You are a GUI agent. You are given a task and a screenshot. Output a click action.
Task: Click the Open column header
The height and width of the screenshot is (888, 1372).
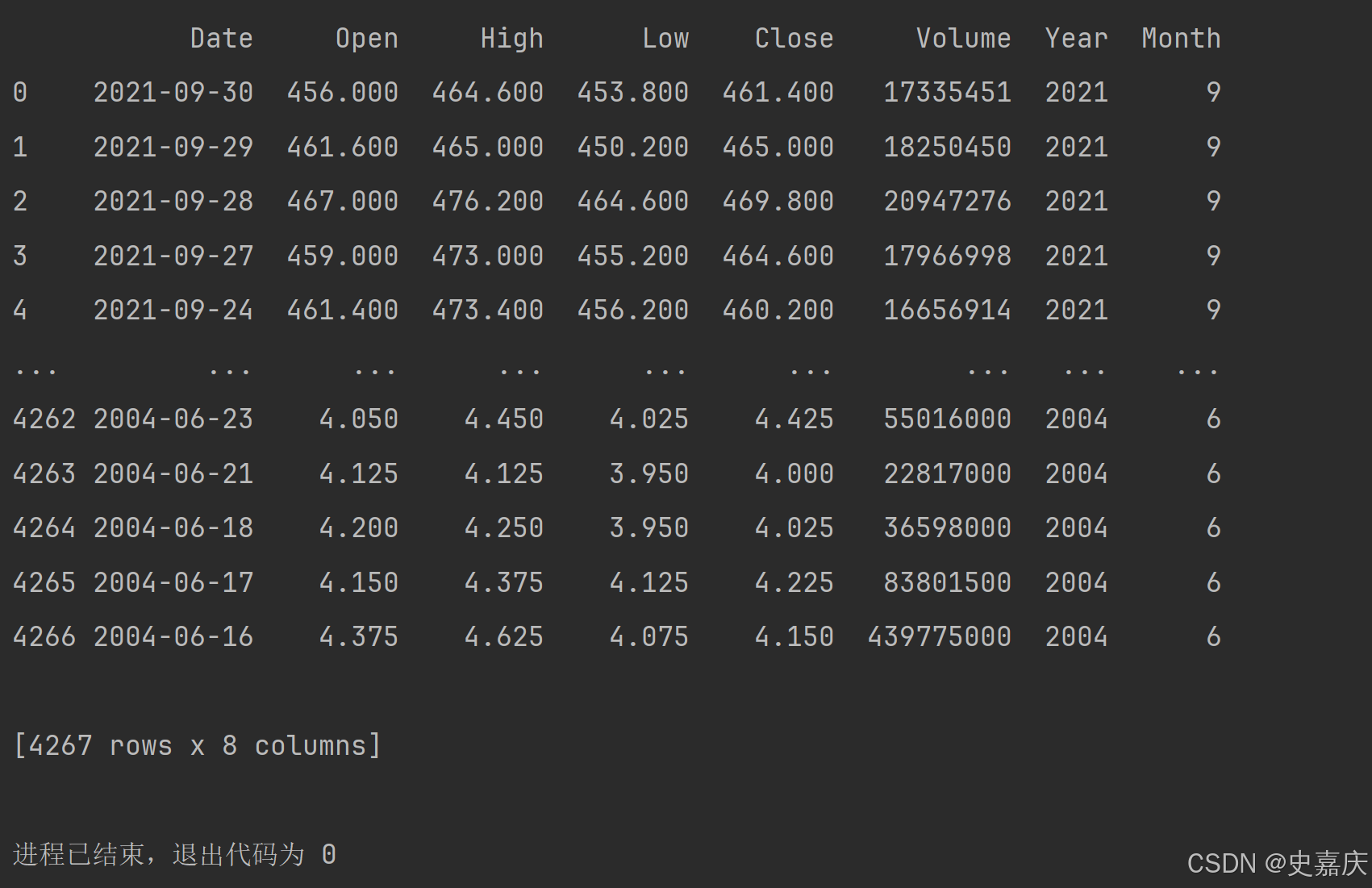(367, 38)
